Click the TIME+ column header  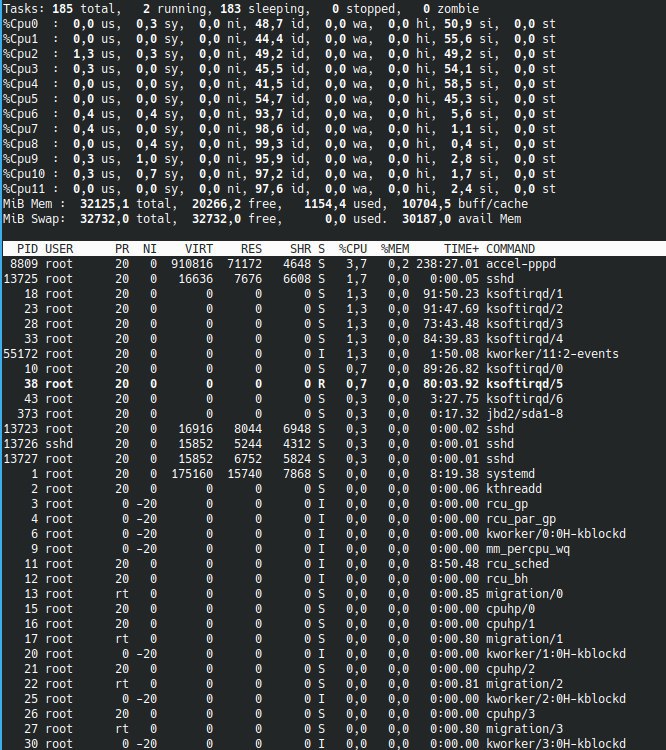click(x=461, y=249)
